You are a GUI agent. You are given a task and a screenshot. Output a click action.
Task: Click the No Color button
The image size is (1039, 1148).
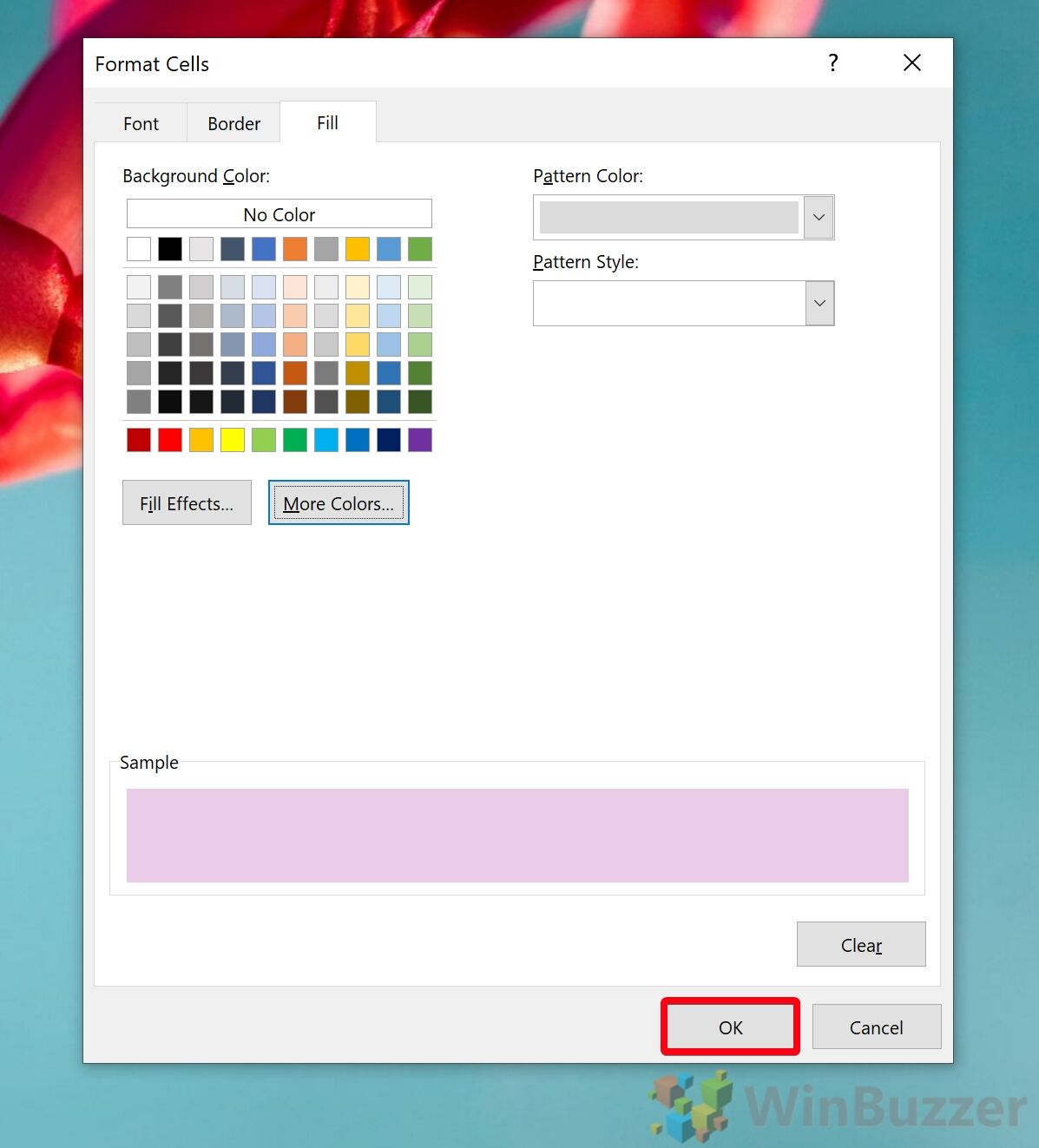click(279, 213)
